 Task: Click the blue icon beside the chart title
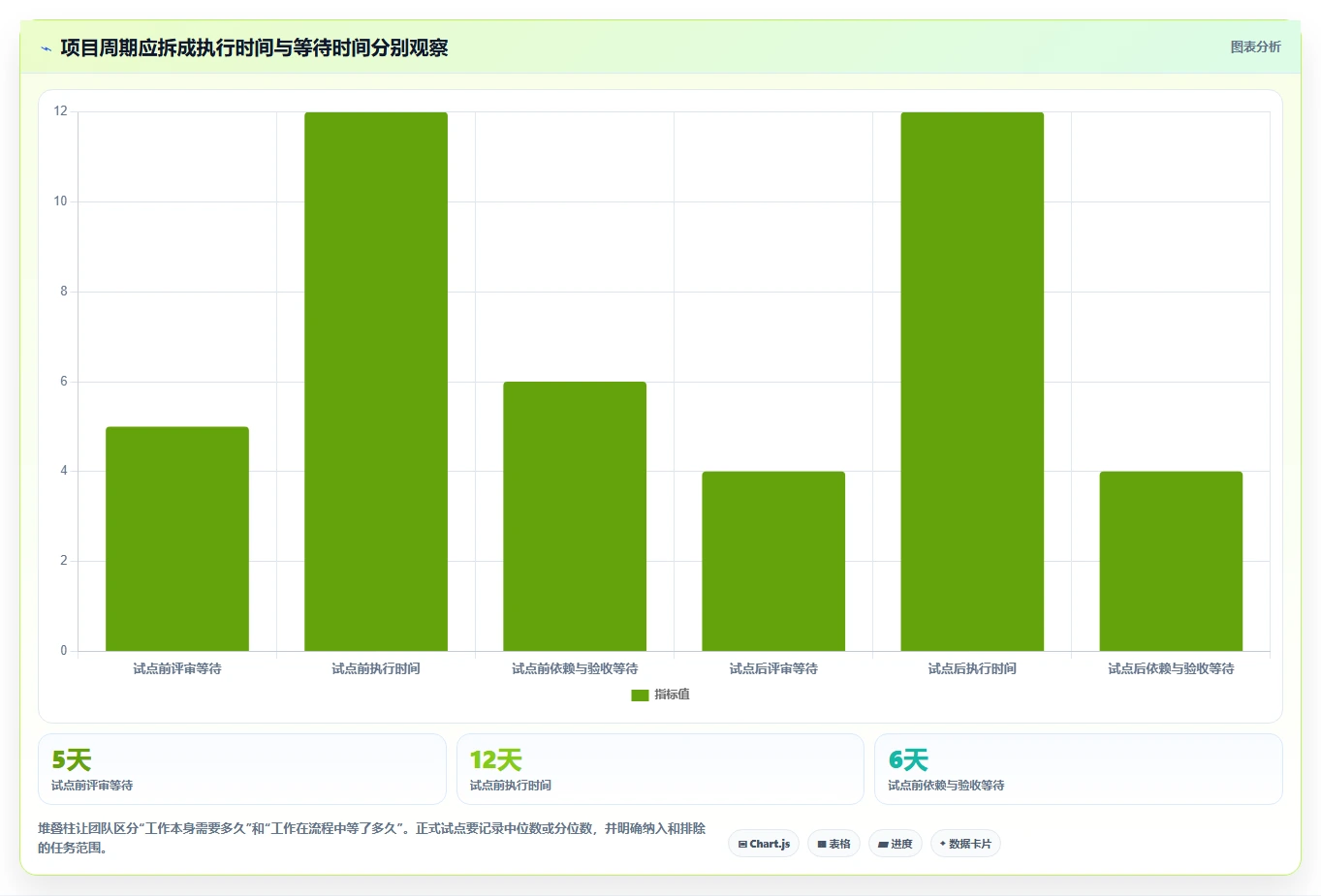(x=46, y=48)
